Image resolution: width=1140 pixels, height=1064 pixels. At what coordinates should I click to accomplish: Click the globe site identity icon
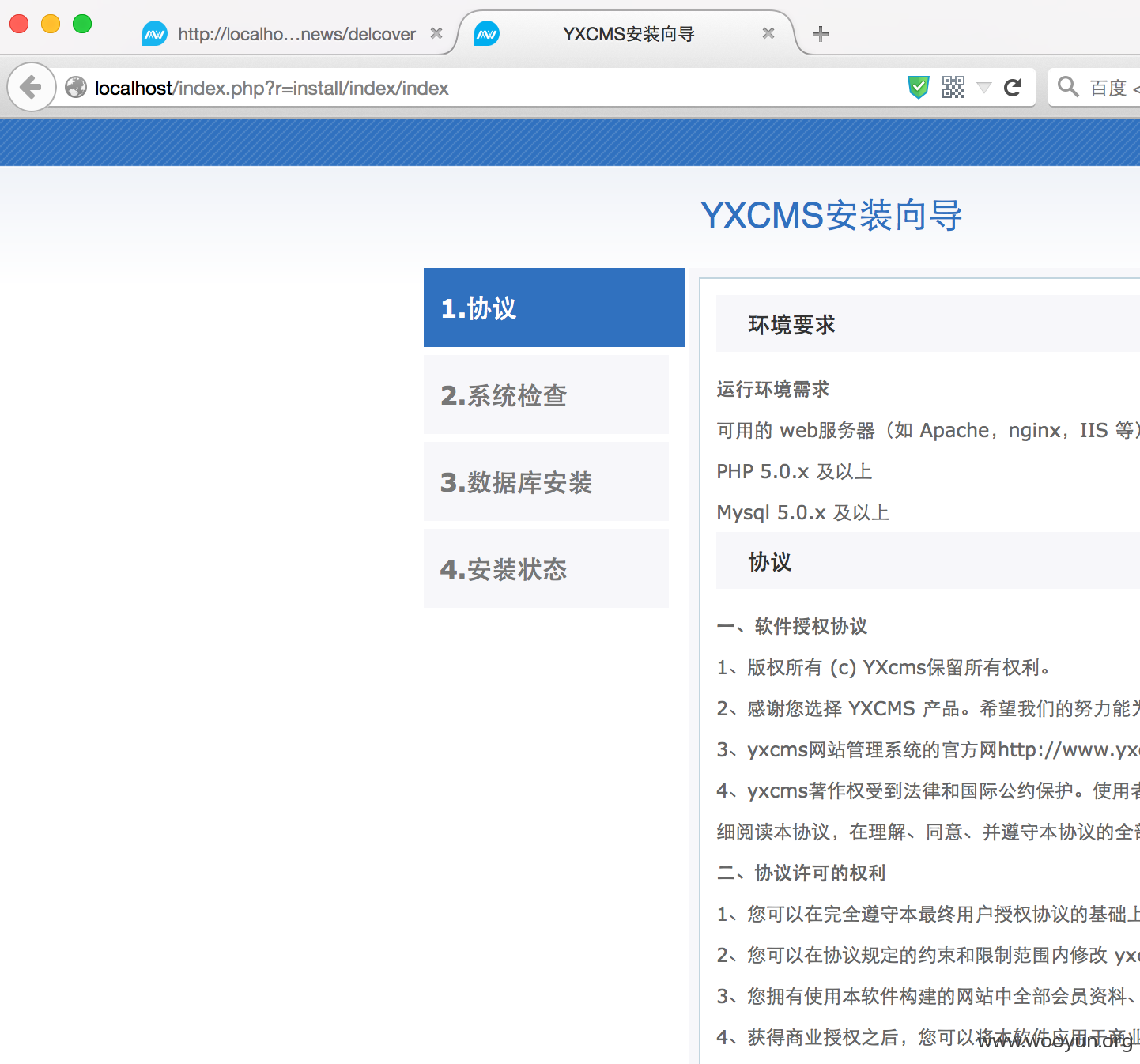click(76, 87)
